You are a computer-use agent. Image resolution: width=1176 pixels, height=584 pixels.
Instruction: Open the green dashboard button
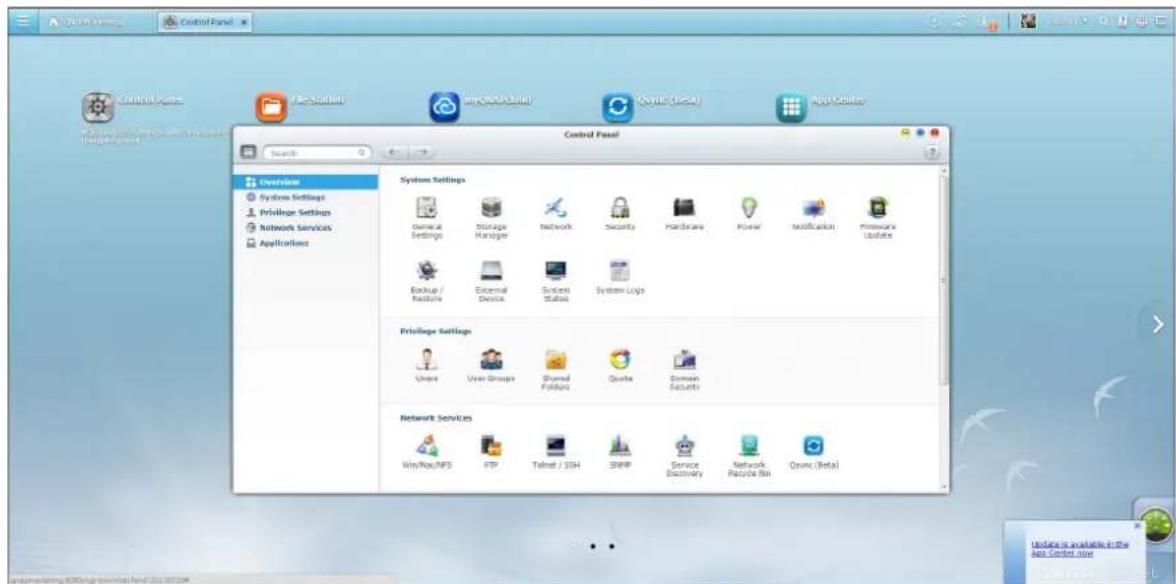(x=1156, y=524)
